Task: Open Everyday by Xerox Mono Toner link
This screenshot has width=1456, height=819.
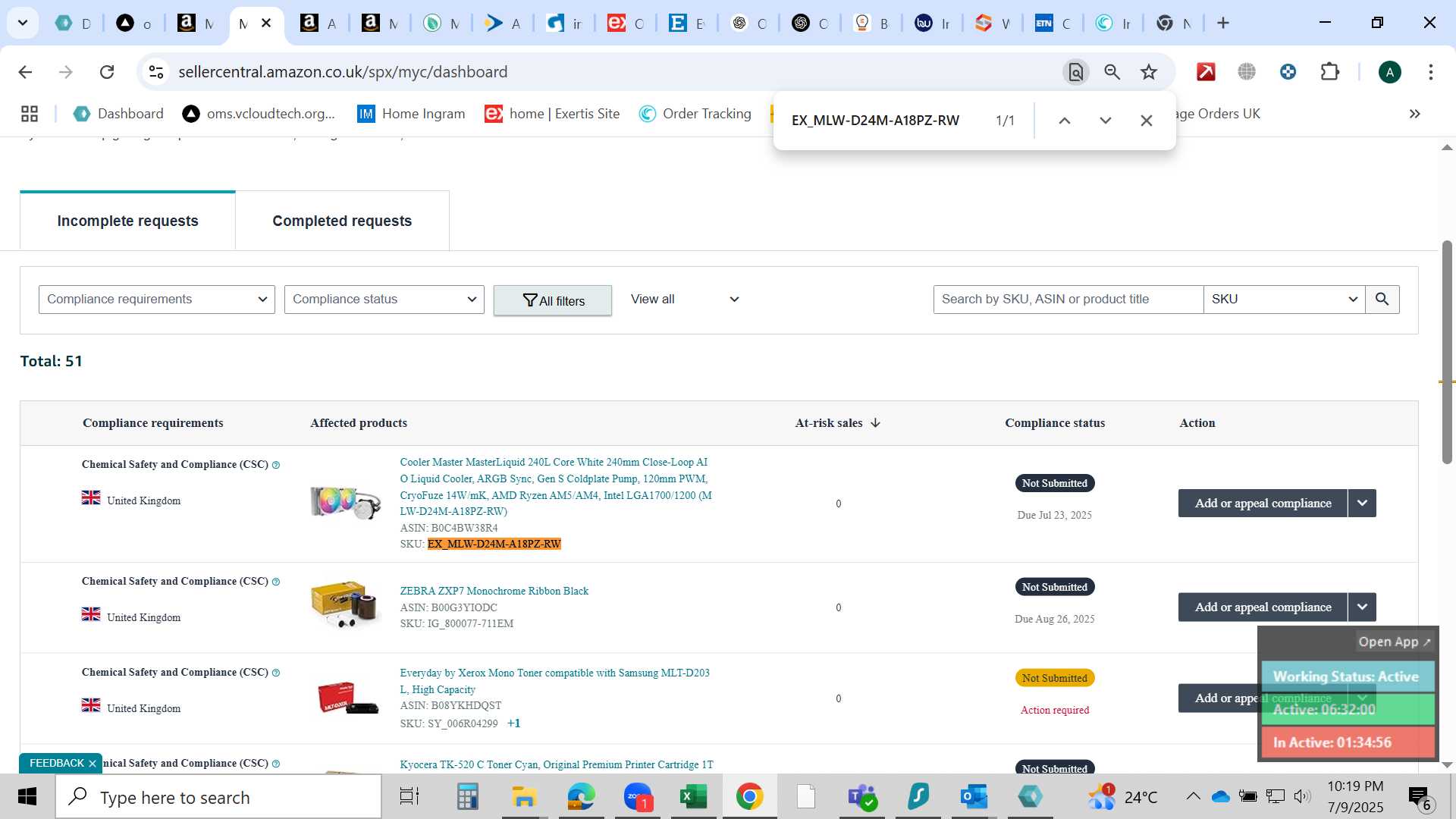Action: coord(555,681)
